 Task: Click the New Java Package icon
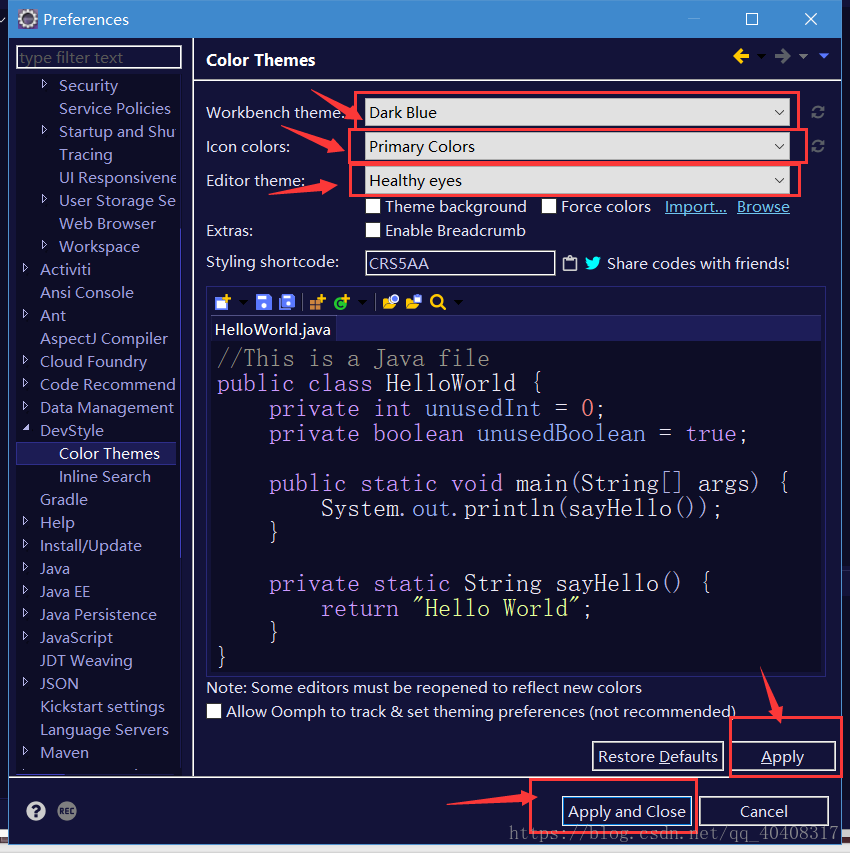tap(317, 302)
